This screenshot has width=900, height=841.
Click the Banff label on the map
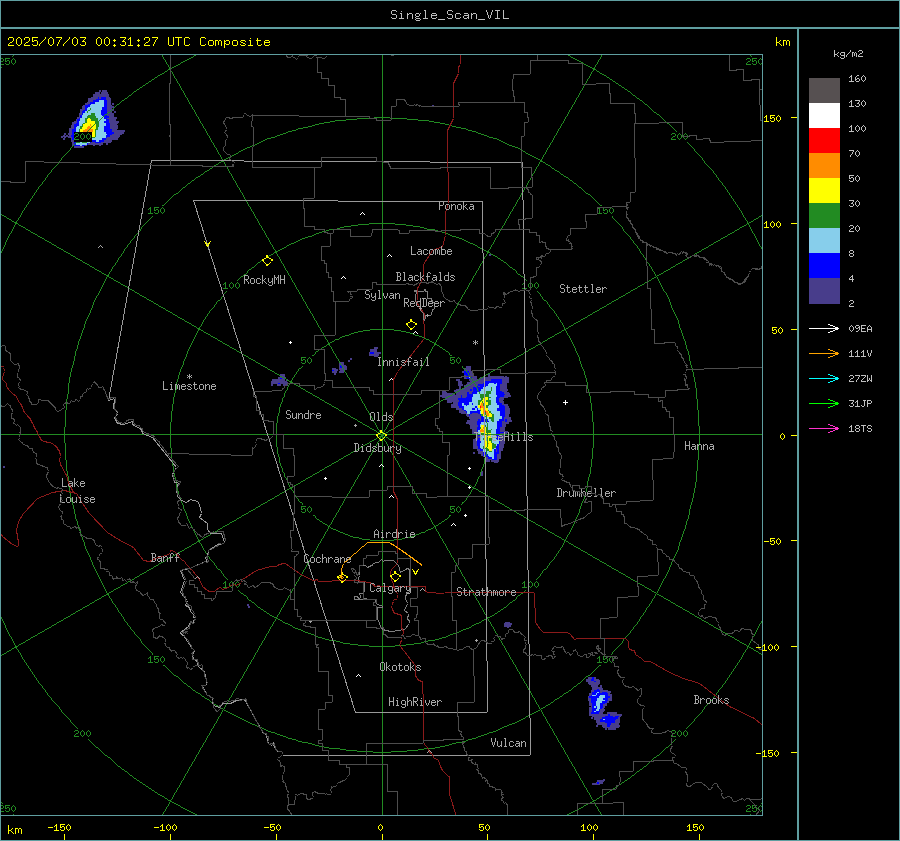point(165,558)
